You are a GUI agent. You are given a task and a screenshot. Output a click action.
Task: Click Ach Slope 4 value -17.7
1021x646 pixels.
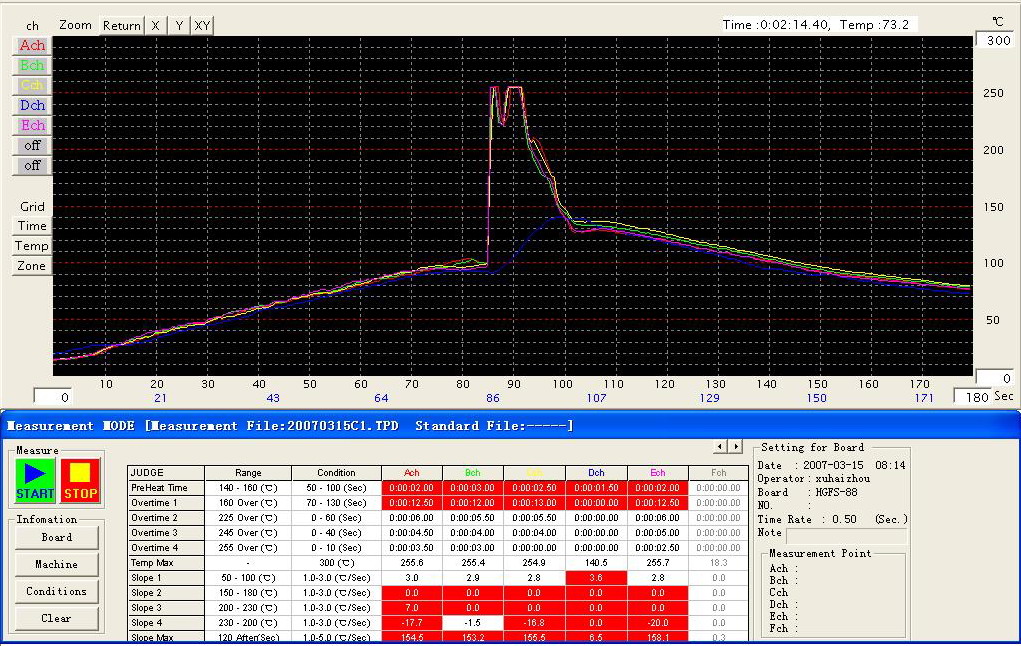tap(412, 623)
